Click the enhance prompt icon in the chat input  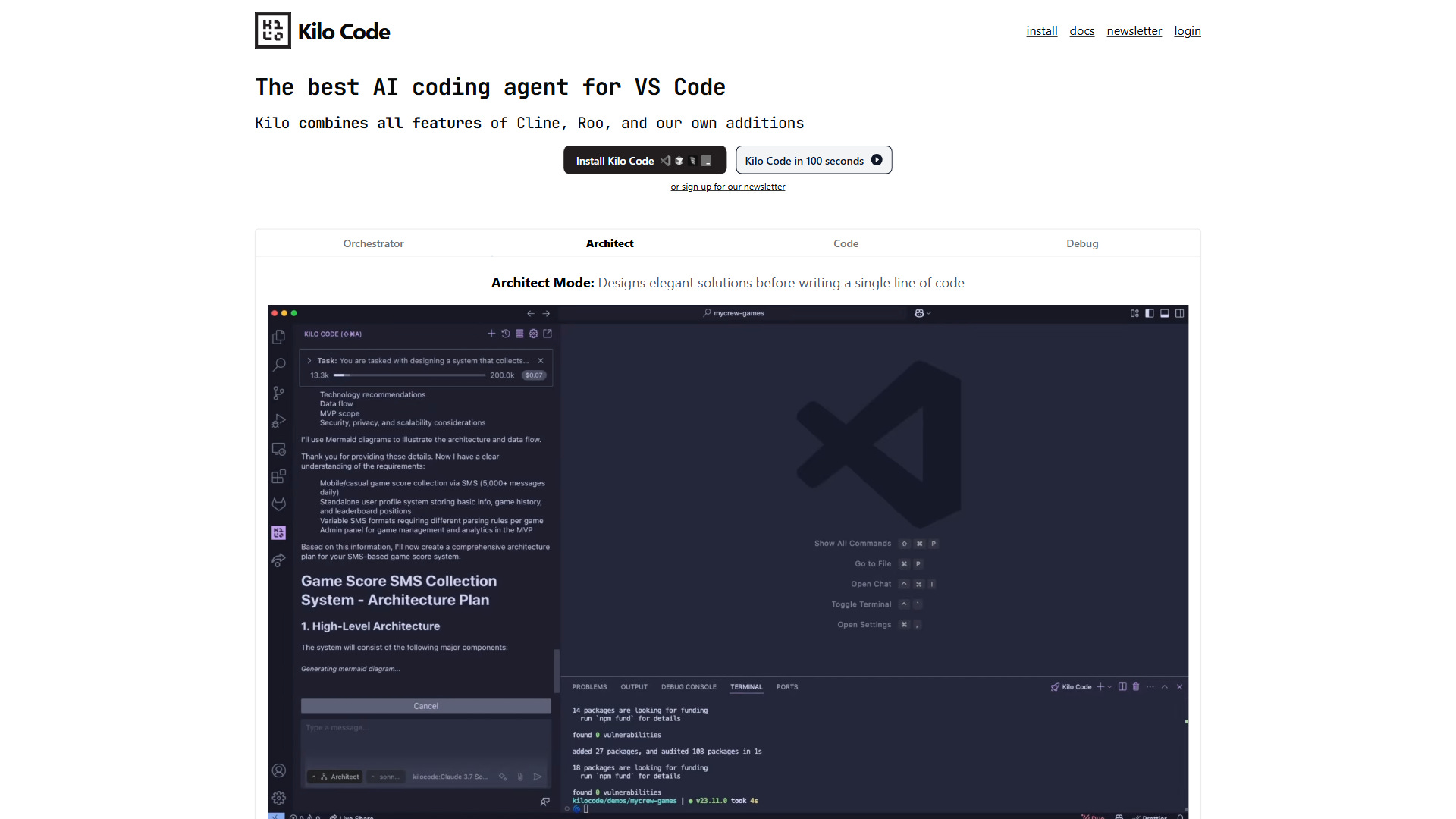click(x=503, y=777)
